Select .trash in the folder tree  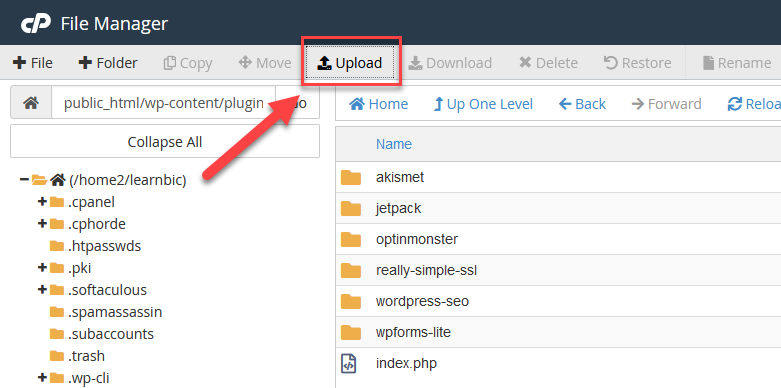point(86,356)
